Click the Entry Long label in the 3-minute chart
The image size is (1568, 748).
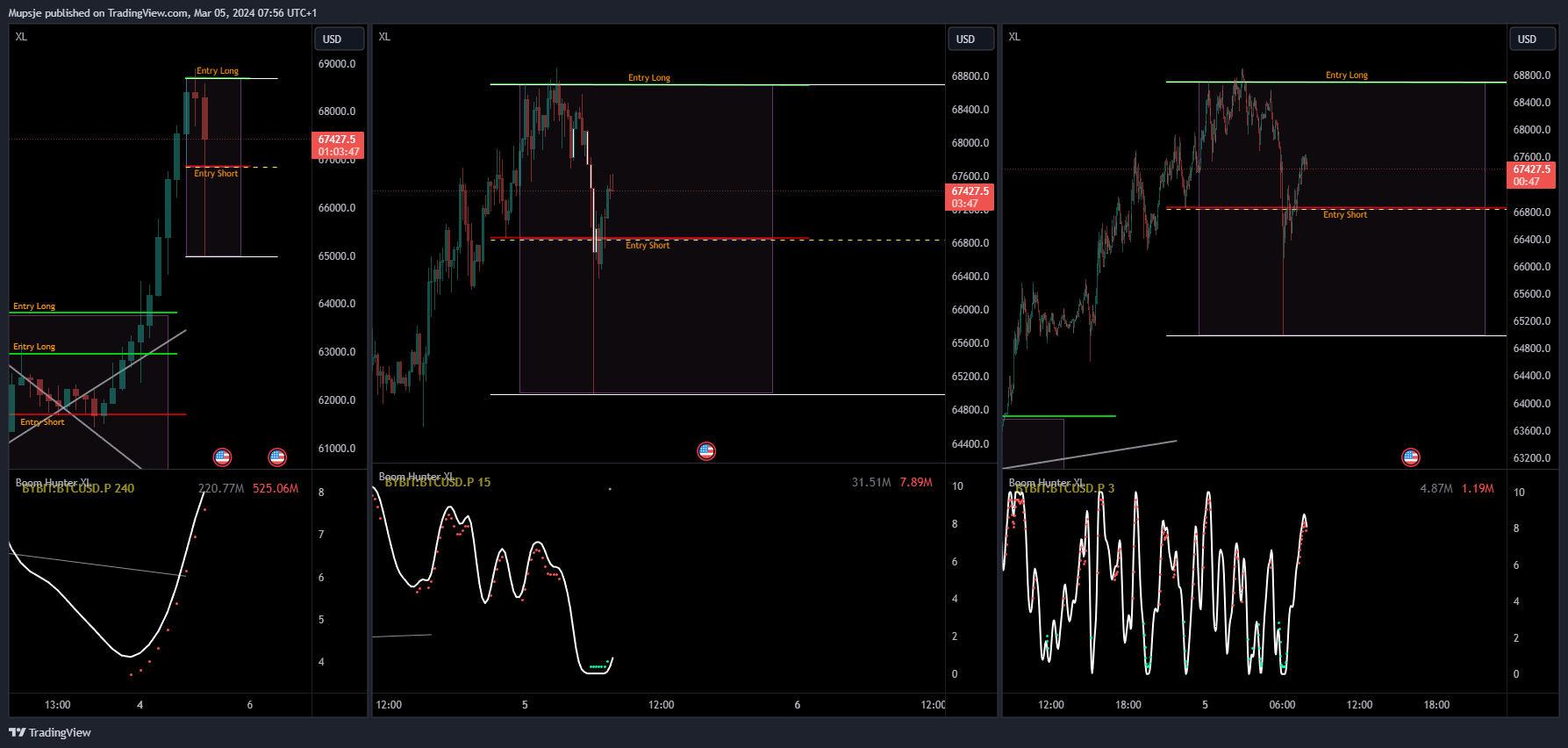(1347, 76)
